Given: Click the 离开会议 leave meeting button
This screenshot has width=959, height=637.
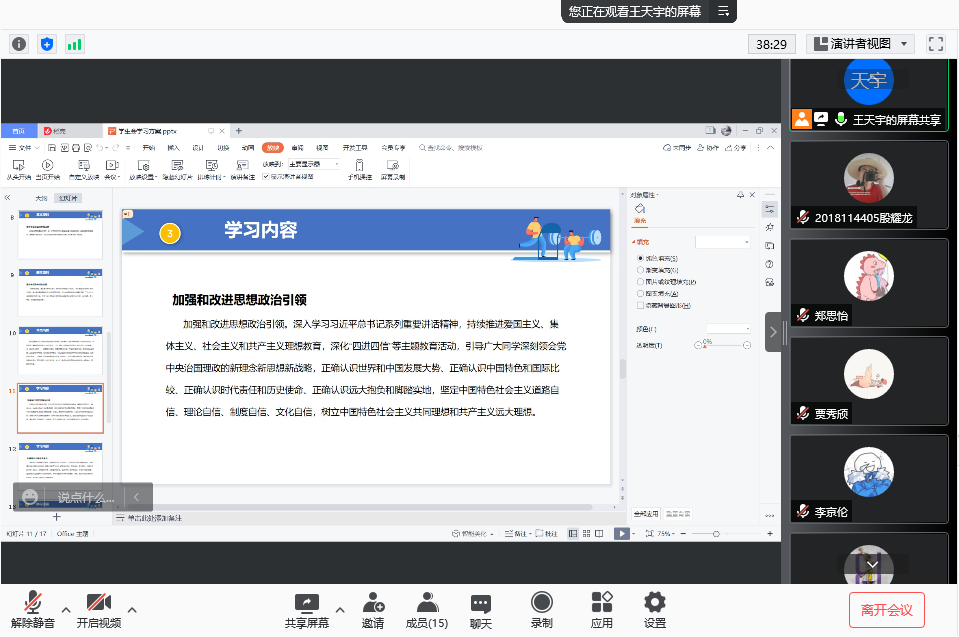Looking at the screenshot, I should tap(886, 609).
